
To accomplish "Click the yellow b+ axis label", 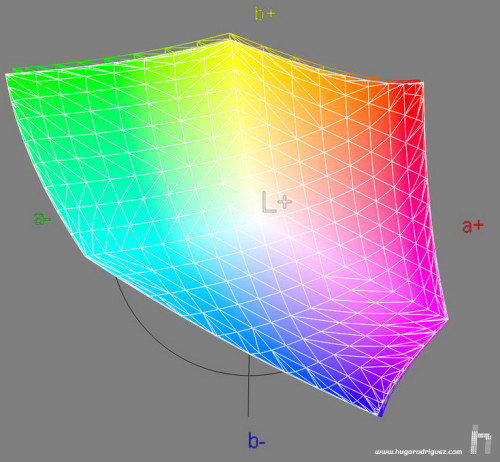I will click(265, 14).
